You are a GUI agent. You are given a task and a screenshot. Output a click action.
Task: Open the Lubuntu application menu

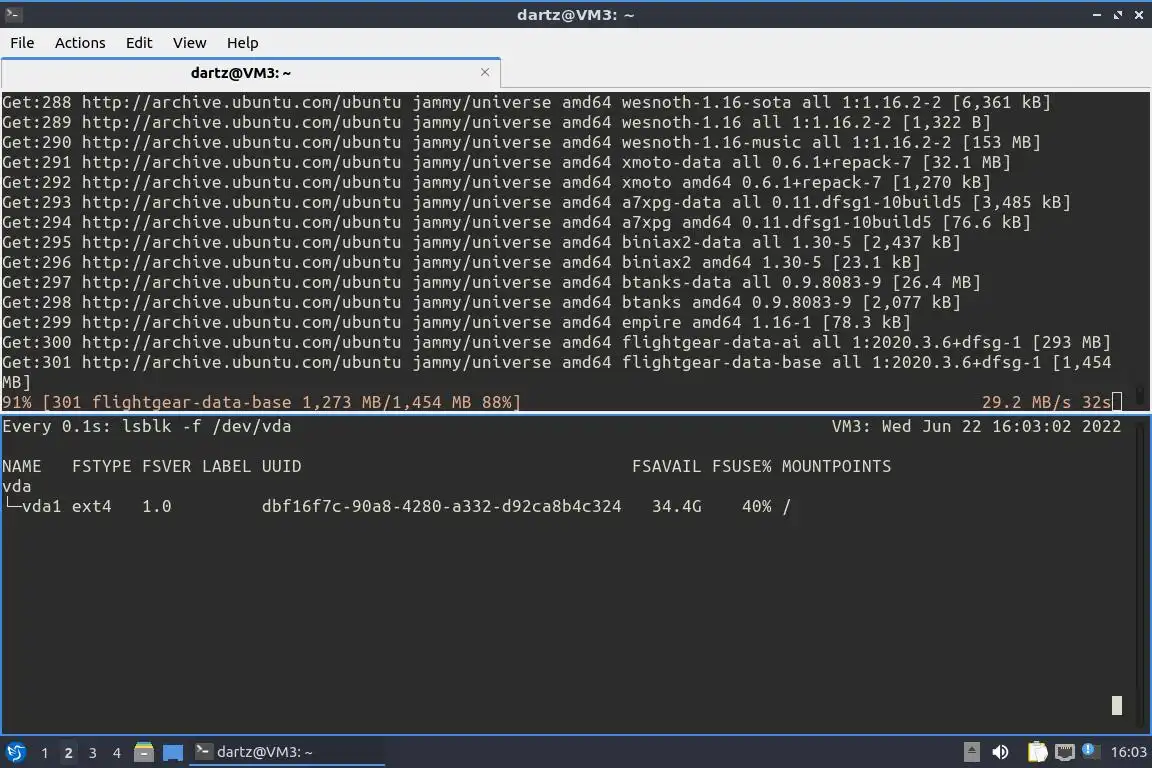coord(15,752)
